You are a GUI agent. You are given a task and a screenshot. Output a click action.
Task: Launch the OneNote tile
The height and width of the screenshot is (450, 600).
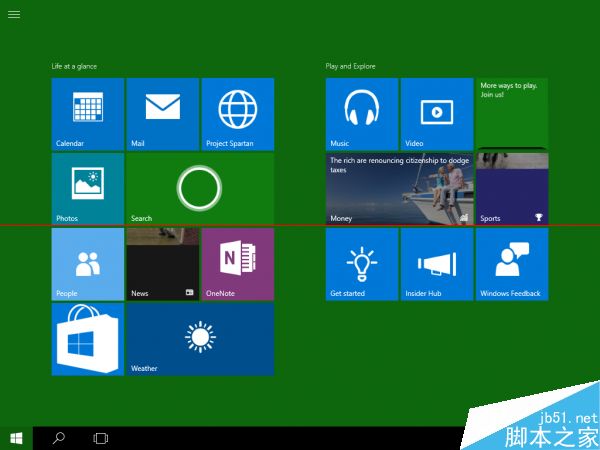(238, 264)
